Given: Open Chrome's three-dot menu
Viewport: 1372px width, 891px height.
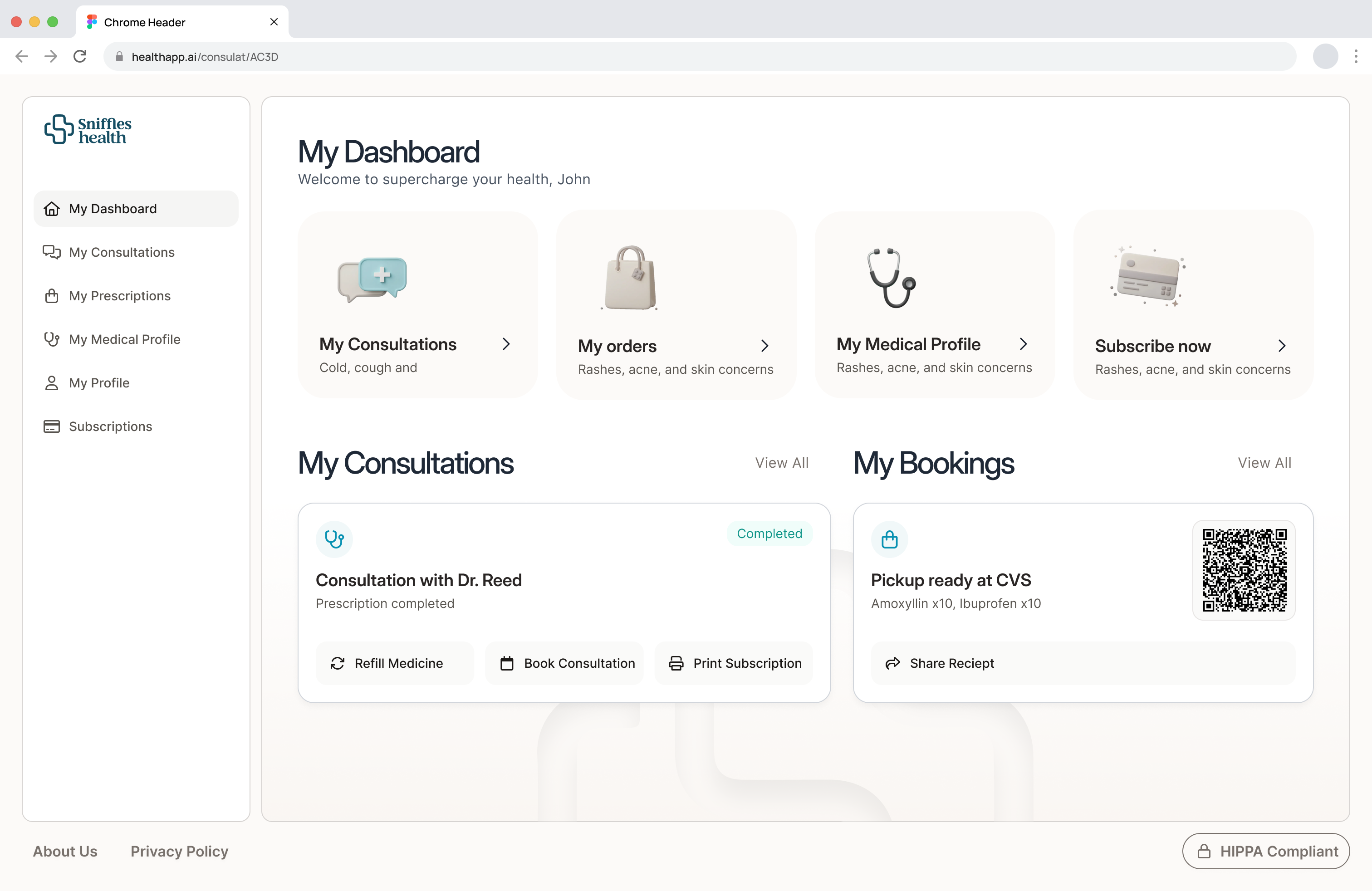Looking at the screenshot, I should tap(1357, 56).
